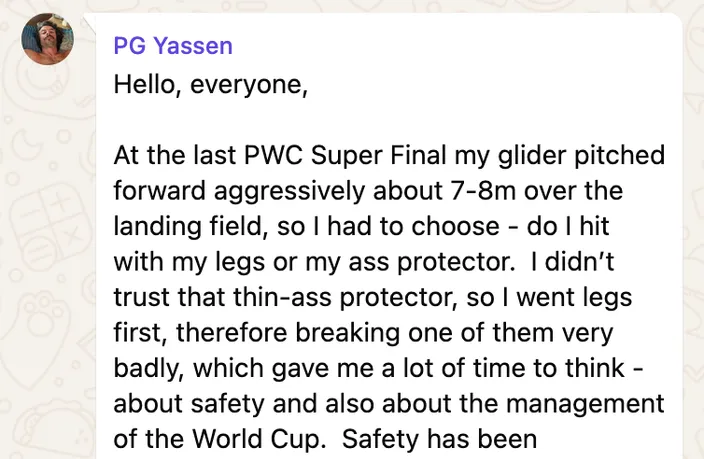
Task: Click the word management in the message
Action: pyautogui.click(x=585, y=404)
